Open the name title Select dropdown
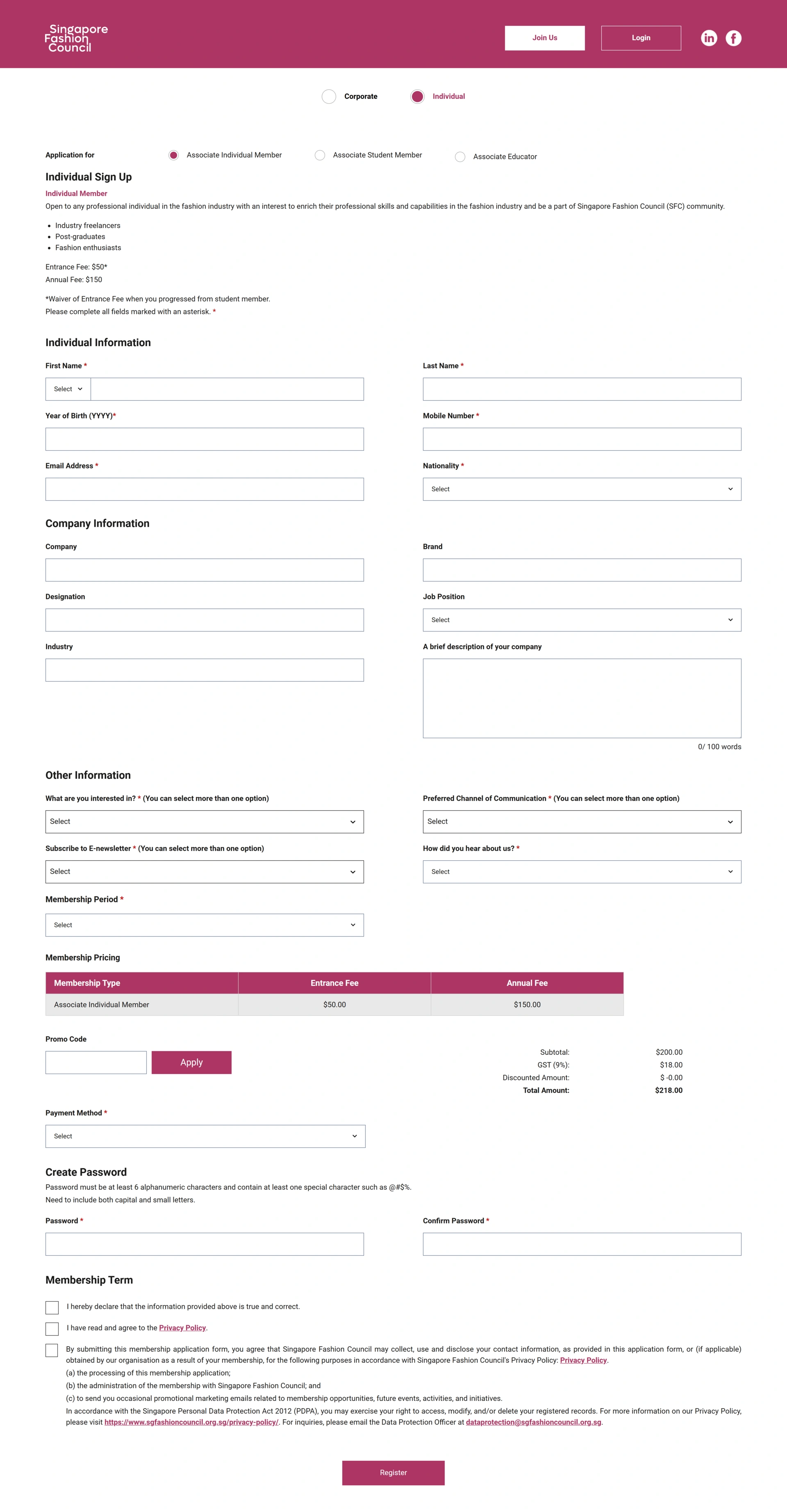 pyautogui.click(x=68, y=389)
